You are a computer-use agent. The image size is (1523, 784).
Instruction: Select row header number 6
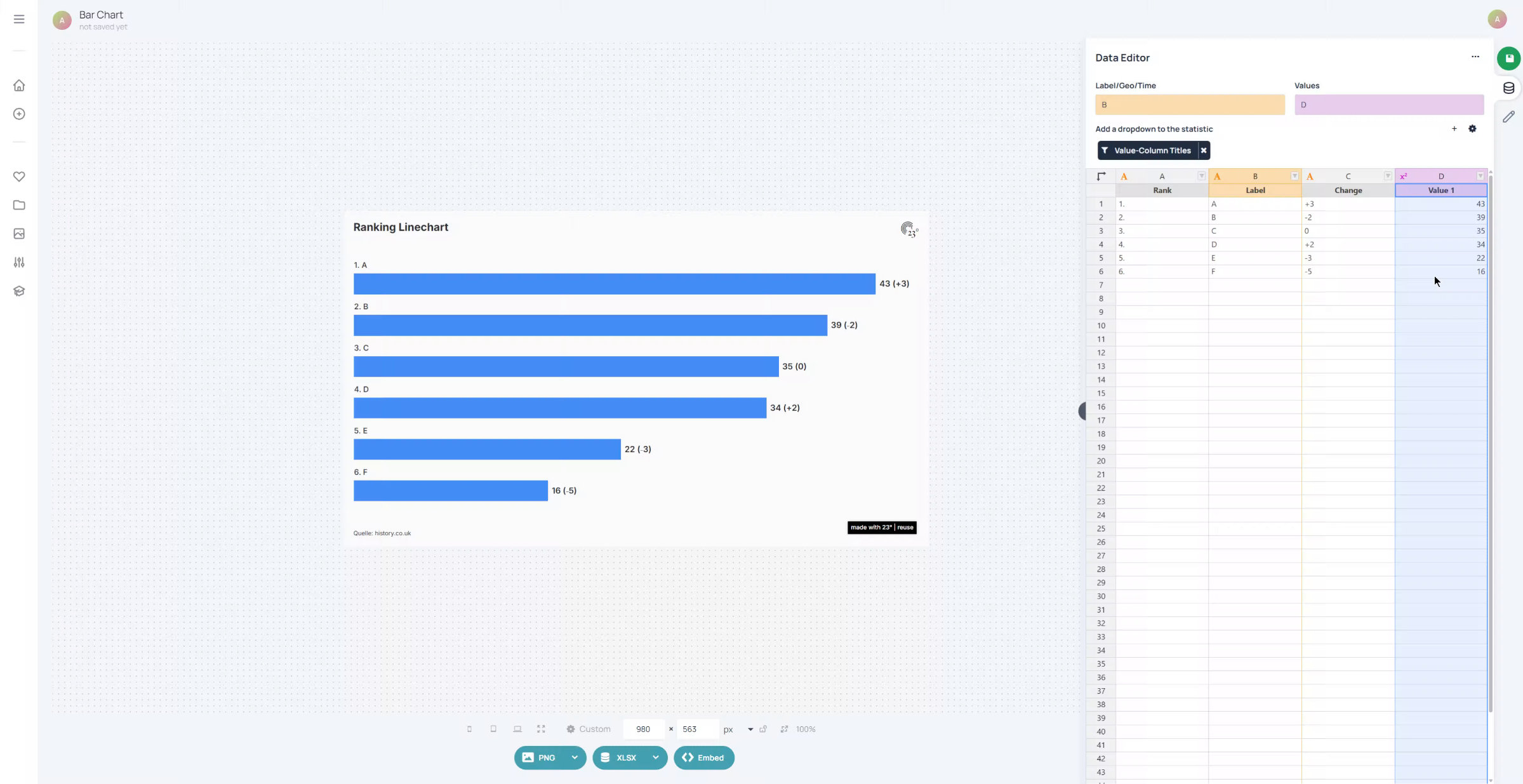1101,272
